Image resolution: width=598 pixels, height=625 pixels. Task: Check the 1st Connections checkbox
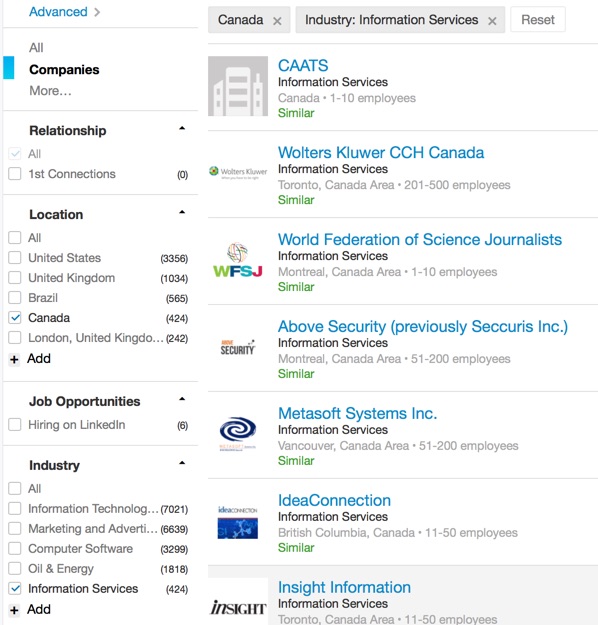(15, 174)
